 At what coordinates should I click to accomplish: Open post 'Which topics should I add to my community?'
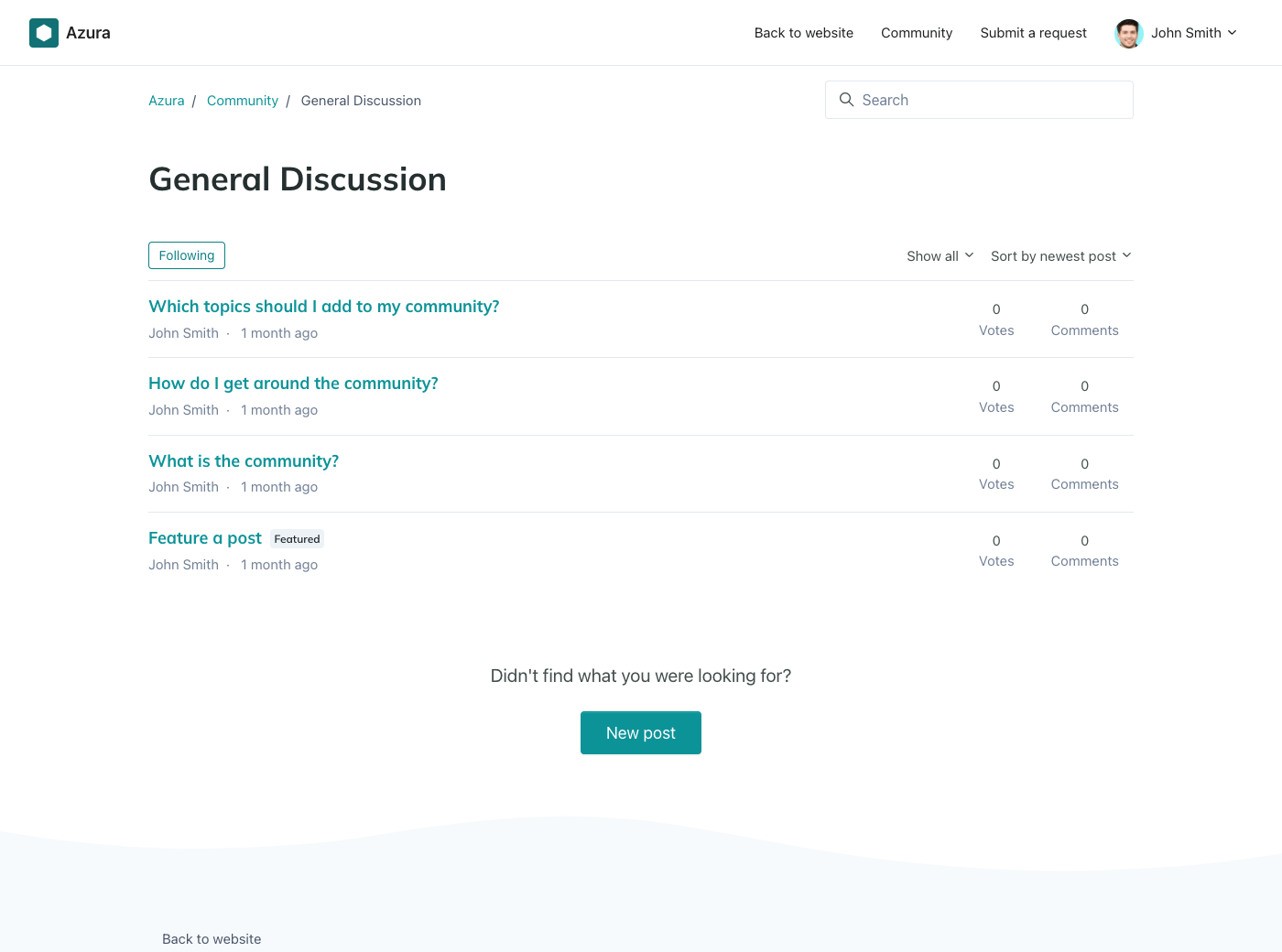click(324, 307)
